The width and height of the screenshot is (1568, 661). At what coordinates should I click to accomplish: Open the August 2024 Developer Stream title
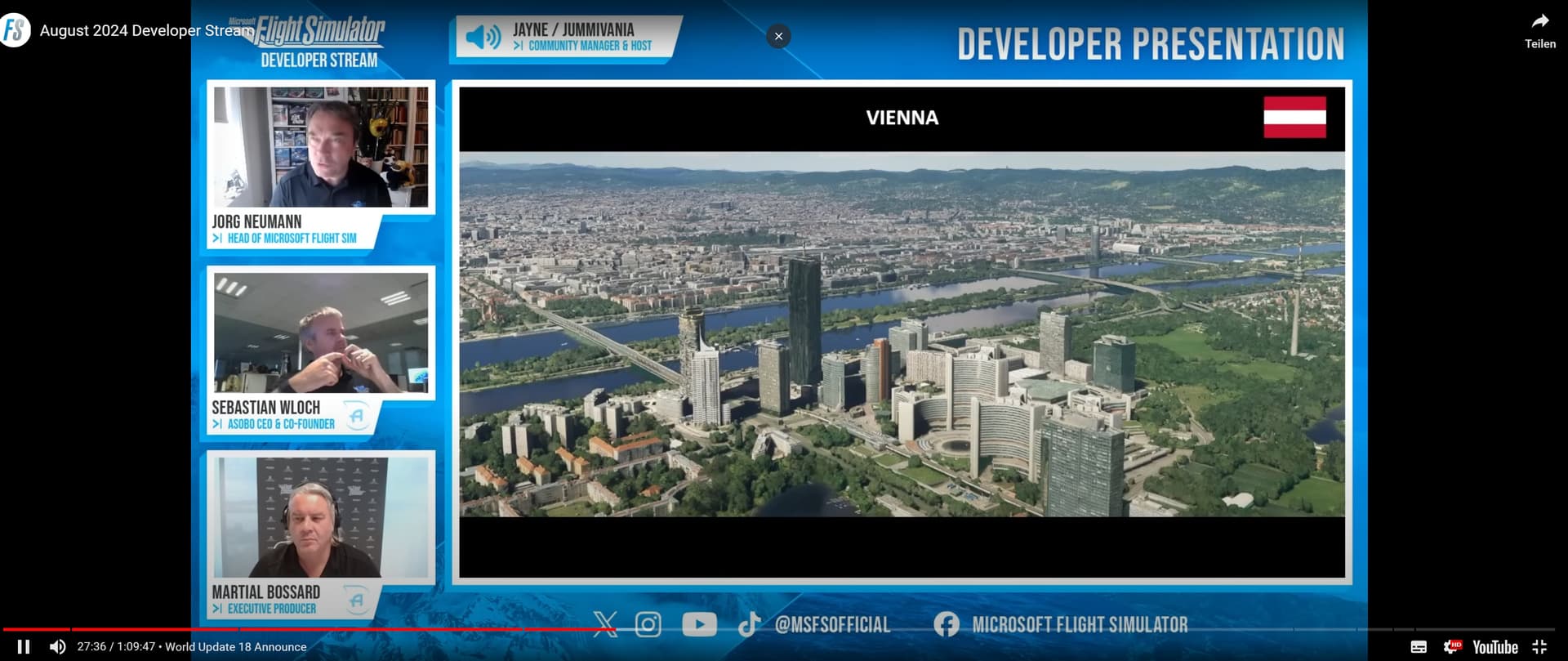[x=147, y=30]
